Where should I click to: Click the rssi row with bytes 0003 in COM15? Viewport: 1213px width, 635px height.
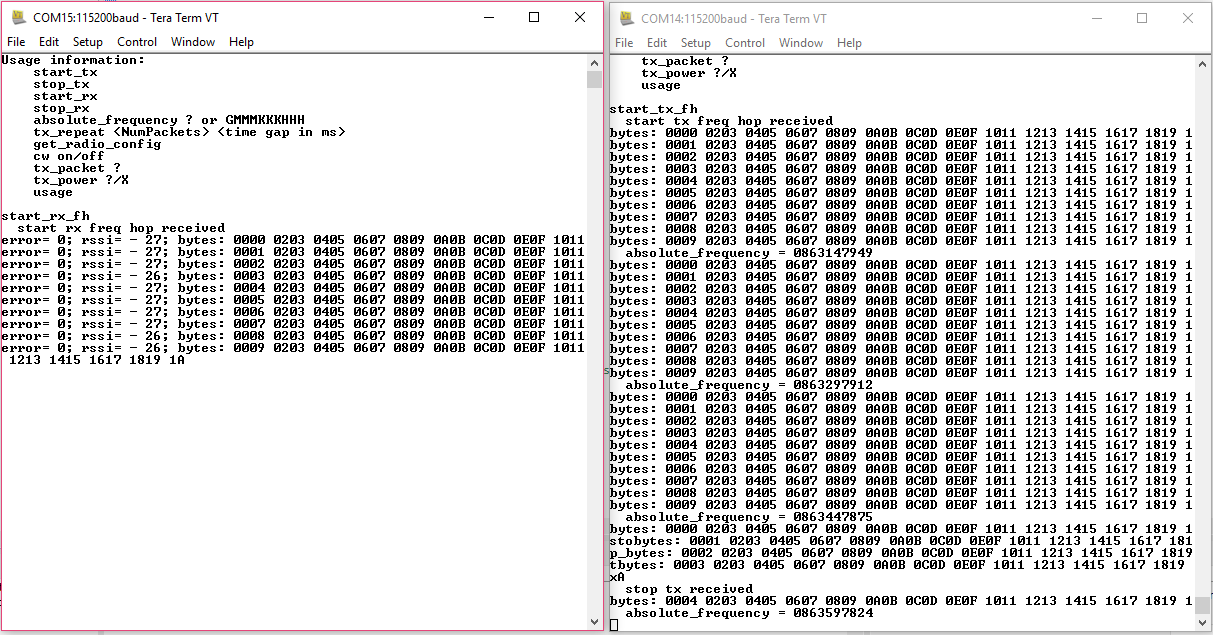coord(293,276)
